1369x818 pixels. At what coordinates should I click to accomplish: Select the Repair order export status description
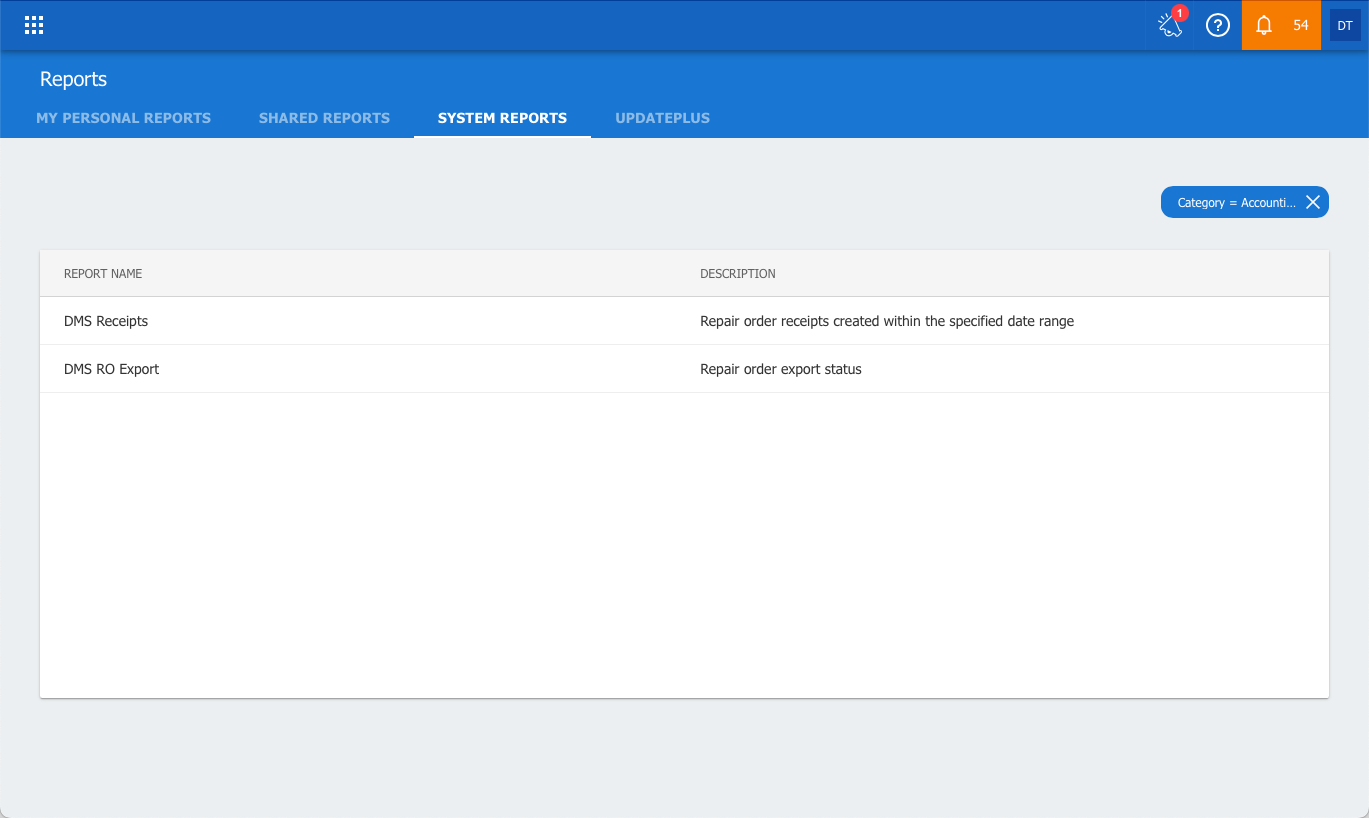[780, 369]
